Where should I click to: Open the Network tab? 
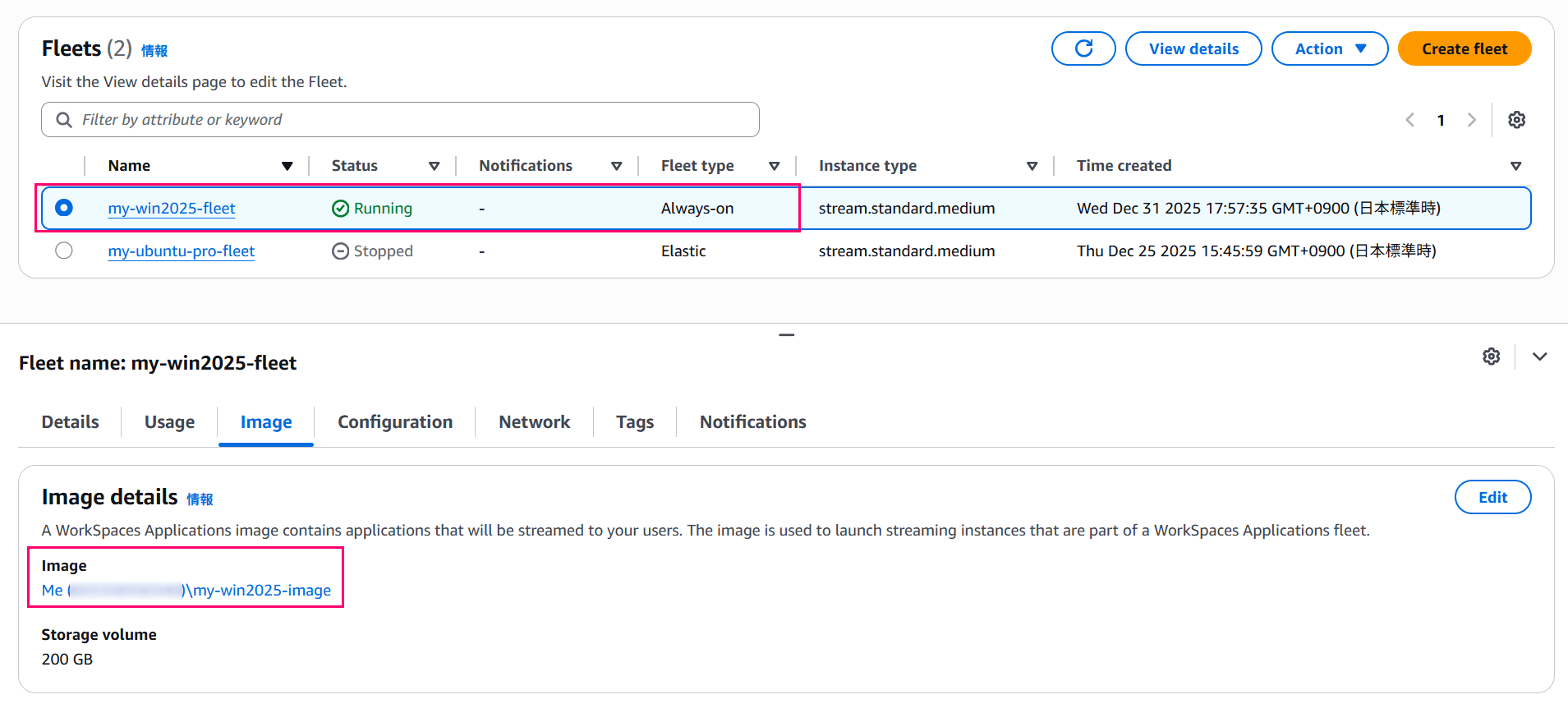(535, 422)
